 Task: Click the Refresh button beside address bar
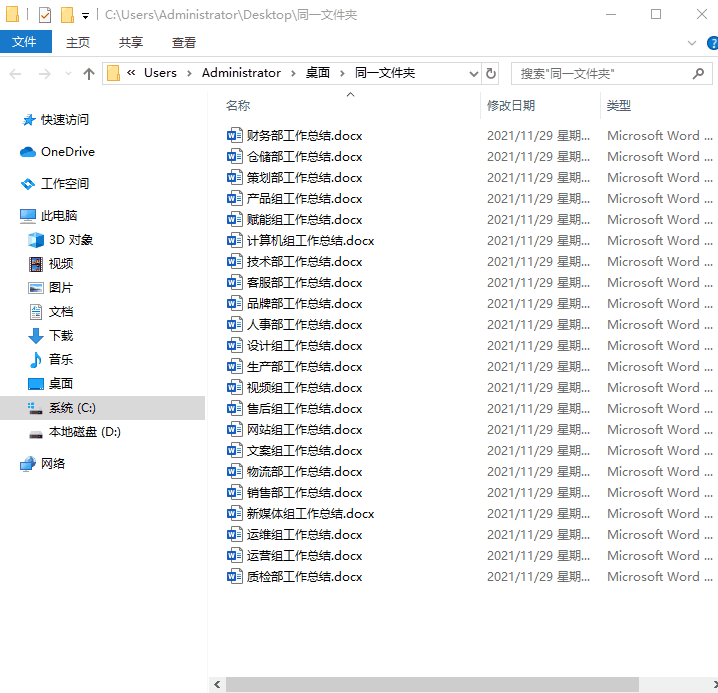491,73
